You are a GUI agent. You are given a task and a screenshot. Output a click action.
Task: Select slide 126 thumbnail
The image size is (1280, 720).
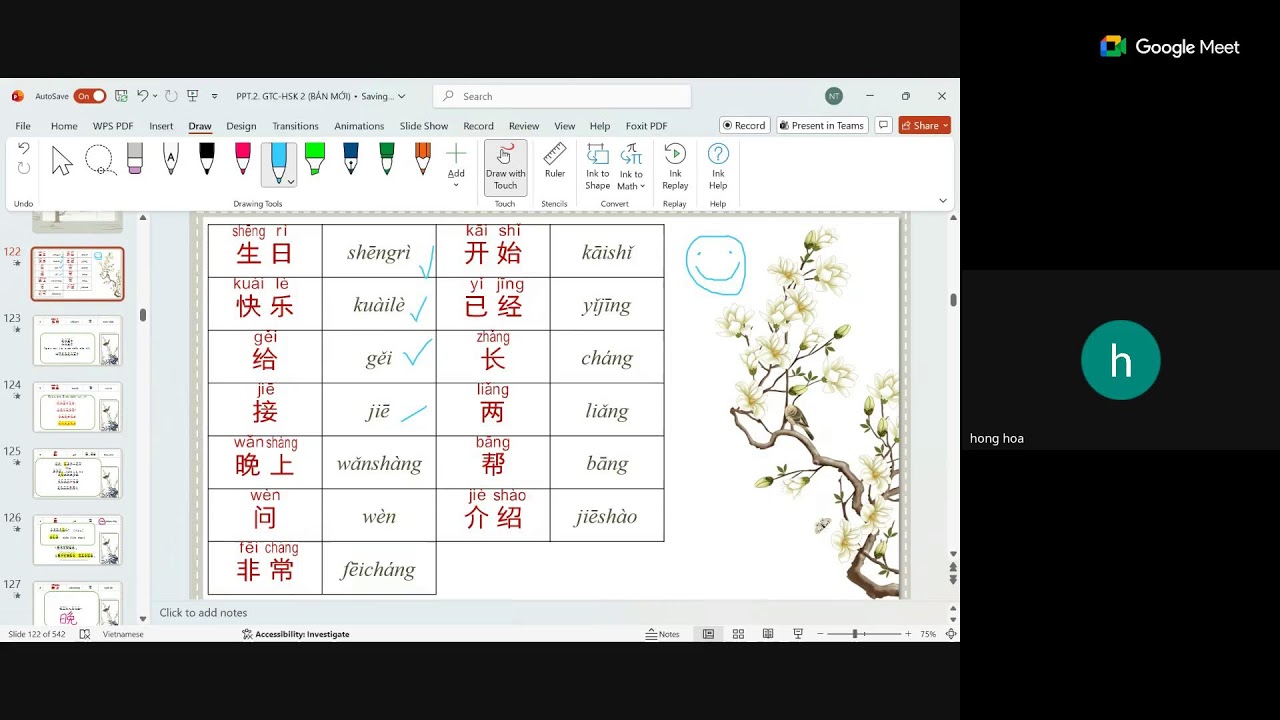[78, 540]
